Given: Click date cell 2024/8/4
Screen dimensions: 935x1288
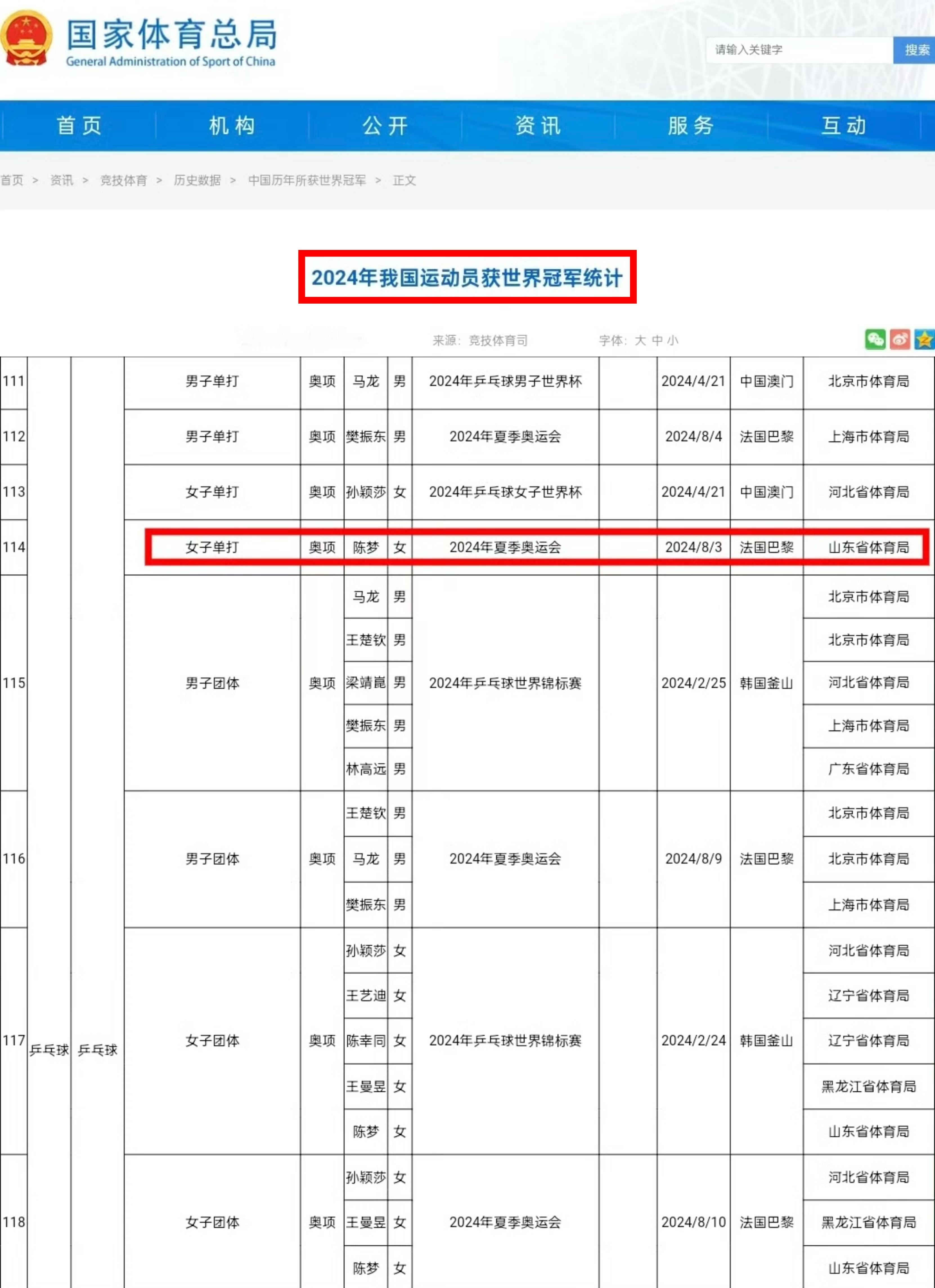Looking at the screenshot, I should coord(694,437).
